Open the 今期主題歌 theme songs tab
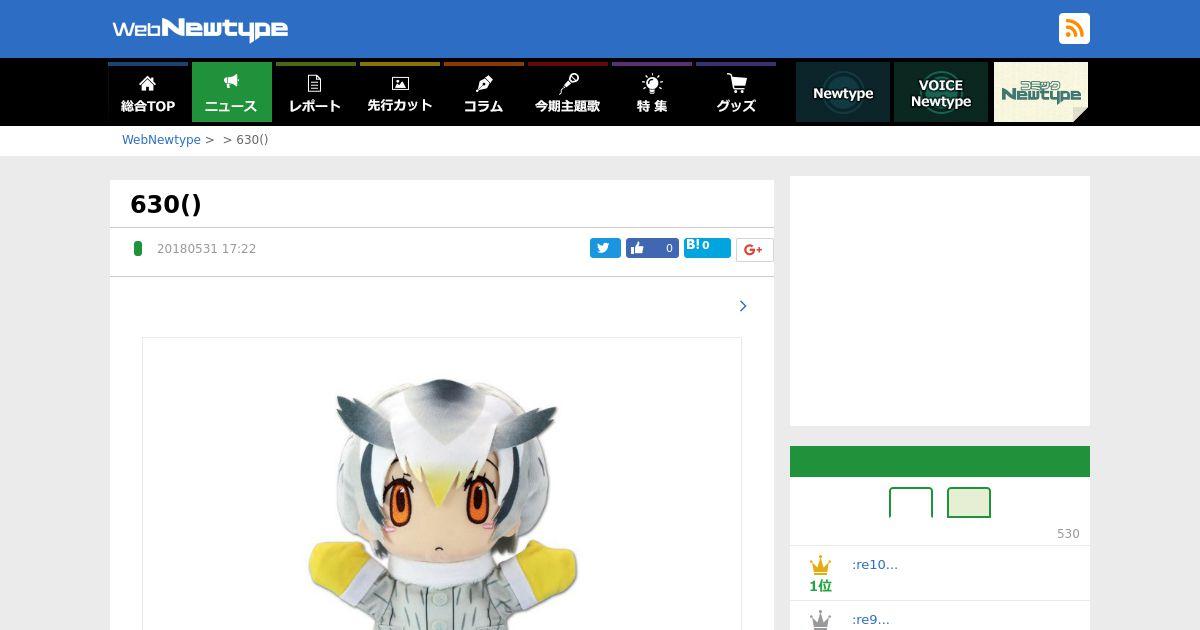The width and height of the screenshot is (1200, 630). [568, 92]
